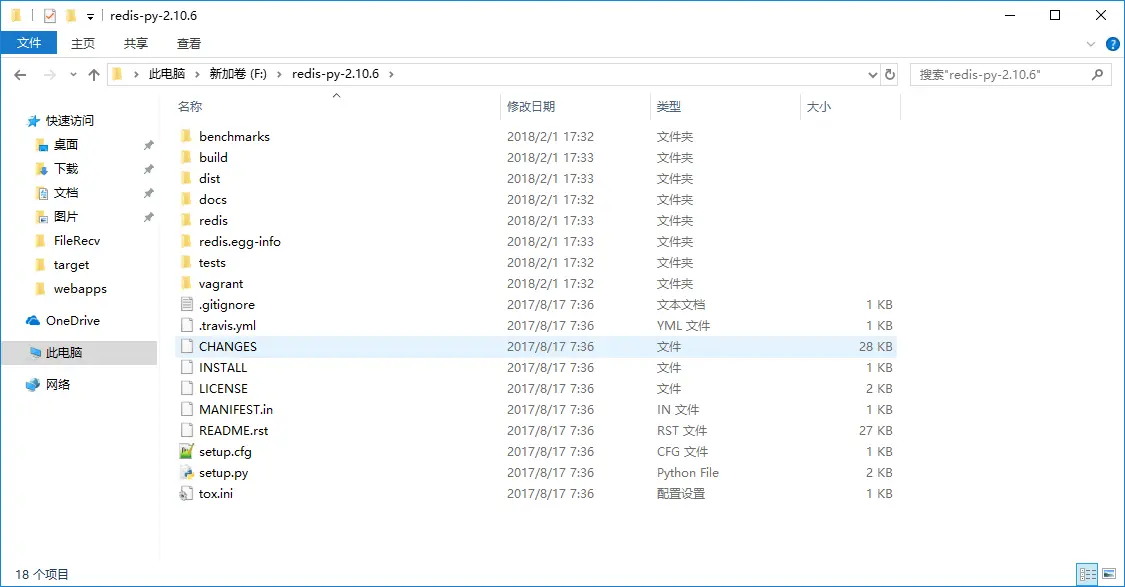
Task: Select the redis folder icon
Action: [187, 220]
